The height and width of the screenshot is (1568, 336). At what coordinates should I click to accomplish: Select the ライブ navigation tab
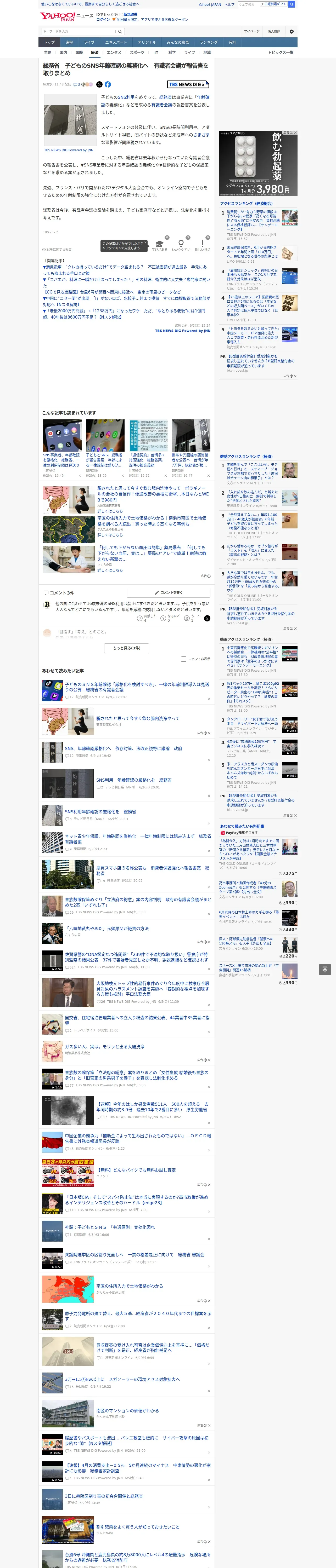[89, 43]
